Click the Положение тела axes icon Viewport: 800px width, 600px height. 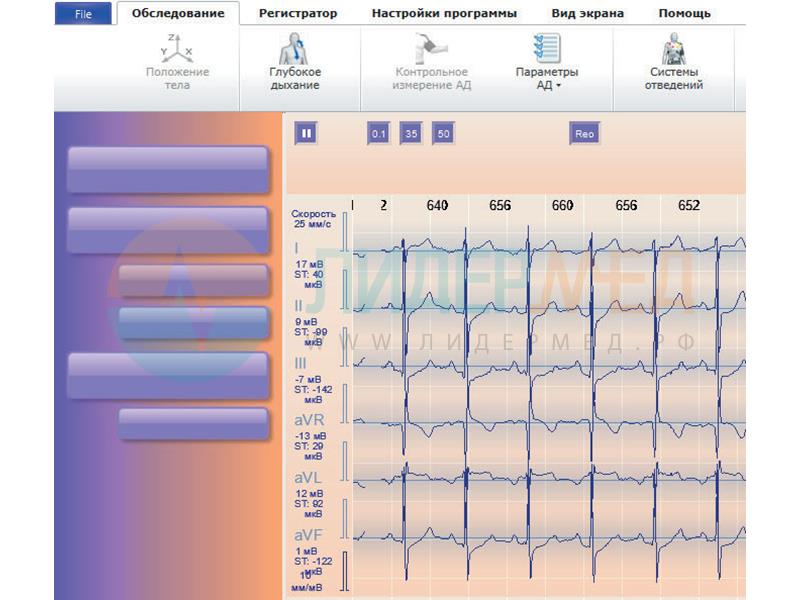coord(177,48)
